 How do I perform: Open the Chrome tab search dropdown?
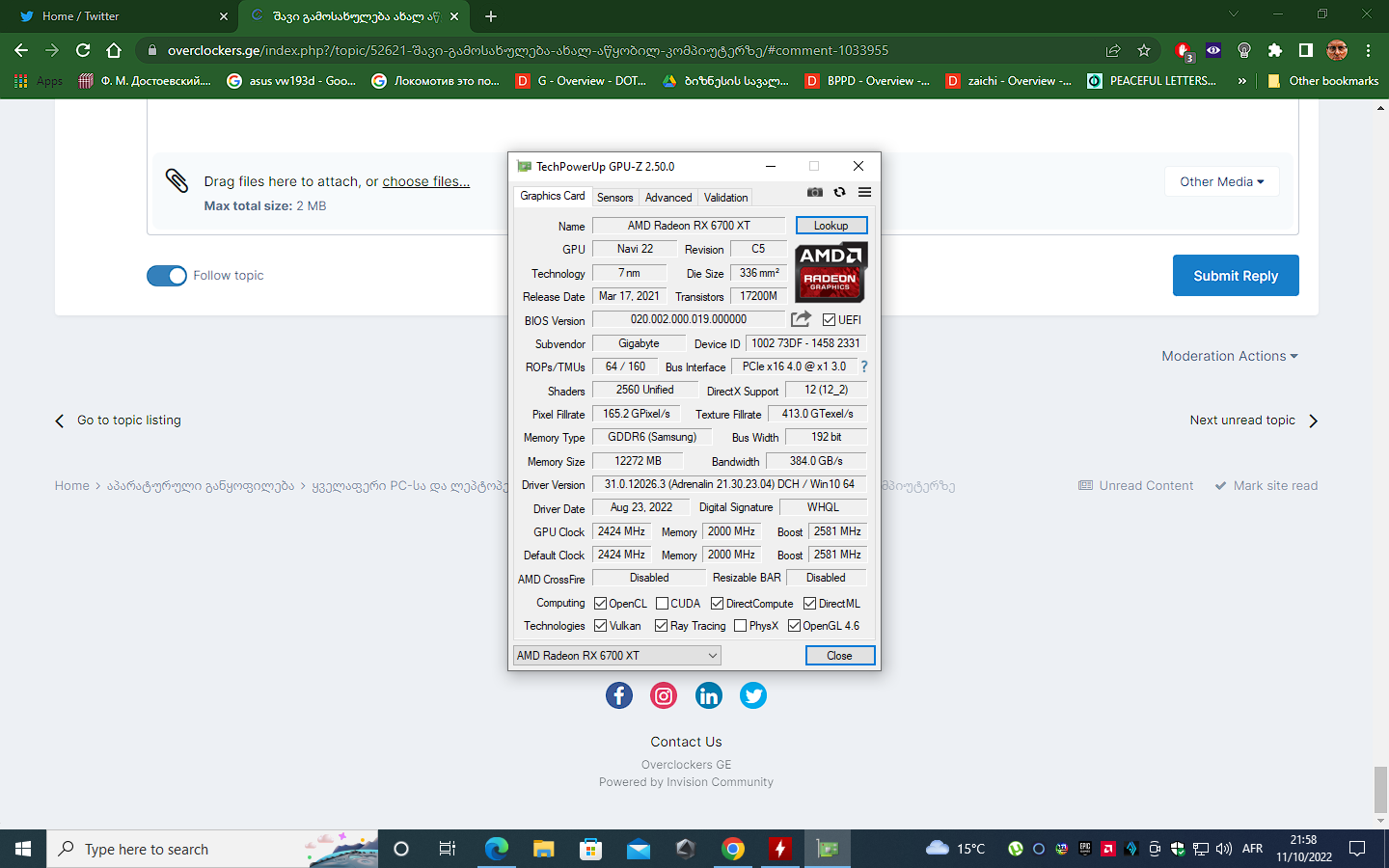click(1233, 14)
